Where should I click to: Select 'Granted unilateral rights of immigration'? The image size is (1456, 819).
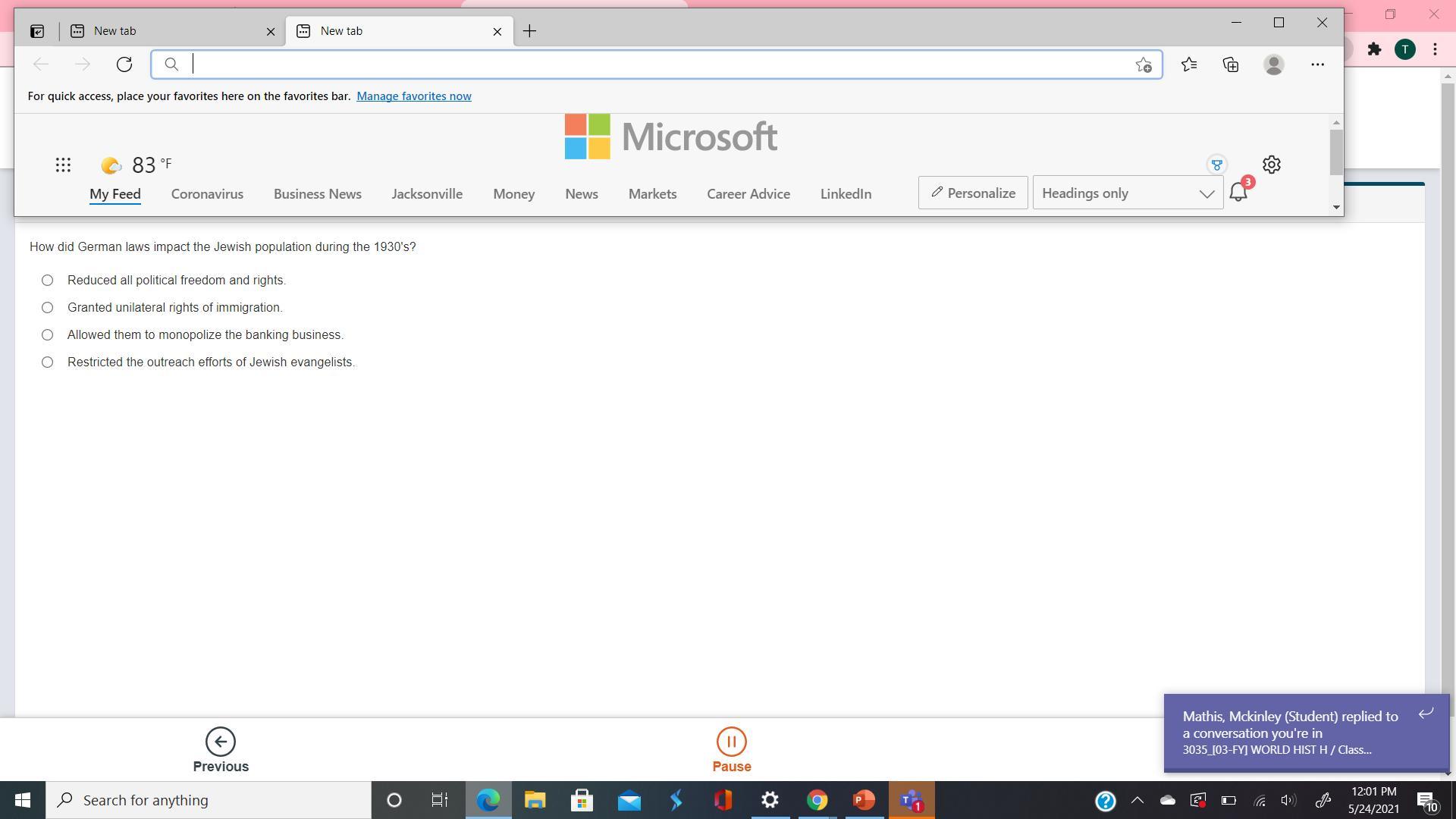tap(48, 308)
